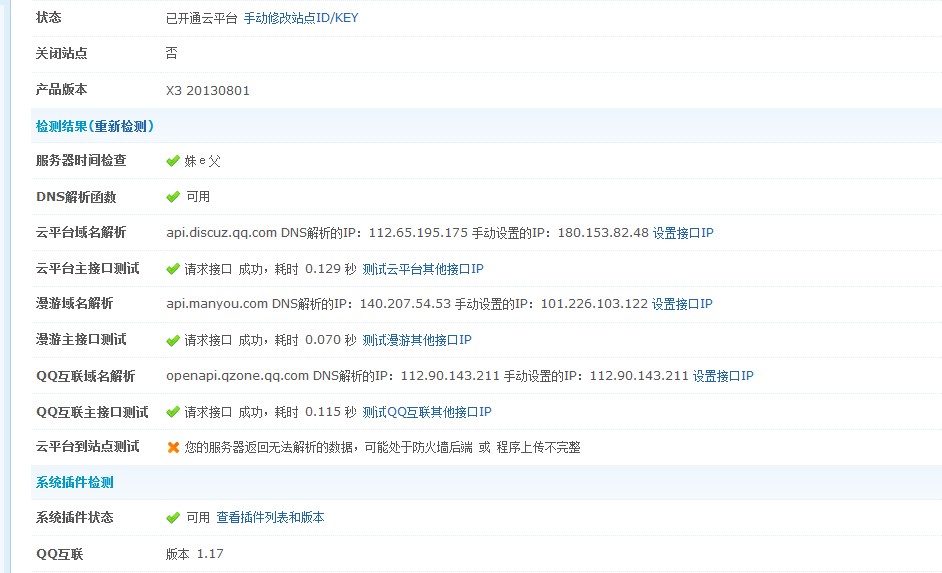Click 测试漫游其他接口IP link
942x573 pixels.
[417, 340]
